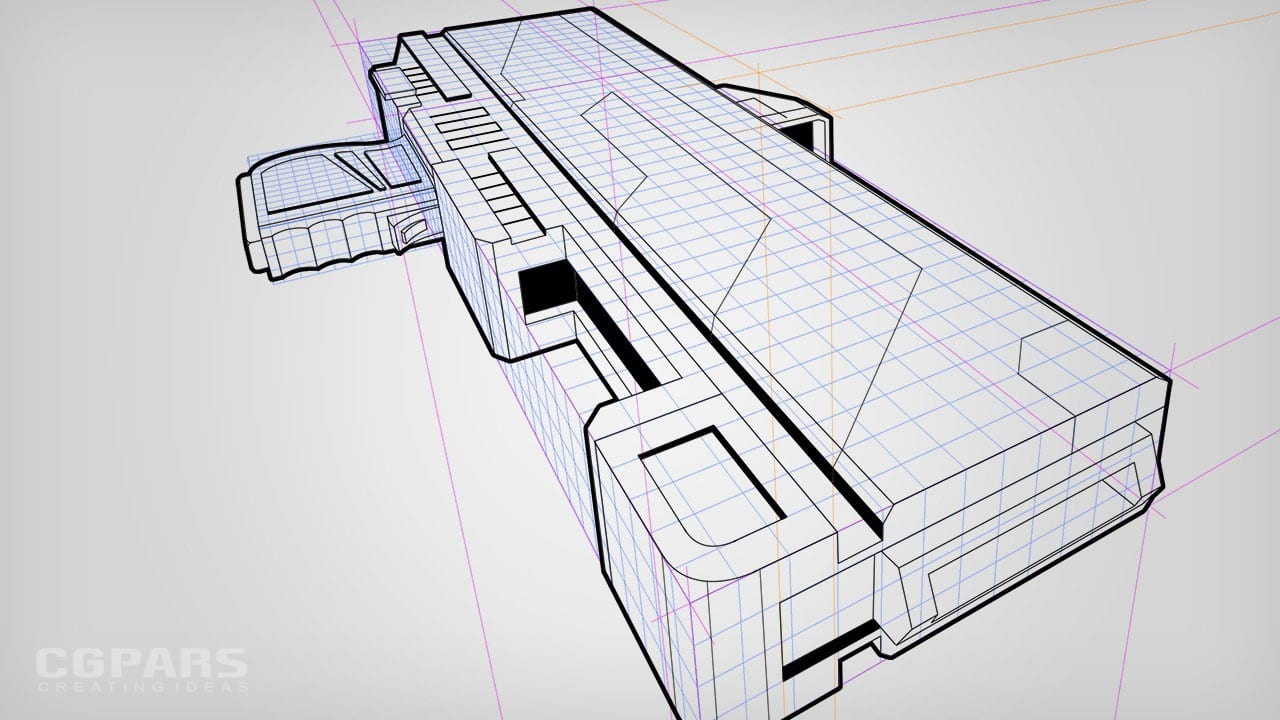This screenshot has width=1280, height=720.
Task: Select the solid black square side port
Action: (540, 287)
